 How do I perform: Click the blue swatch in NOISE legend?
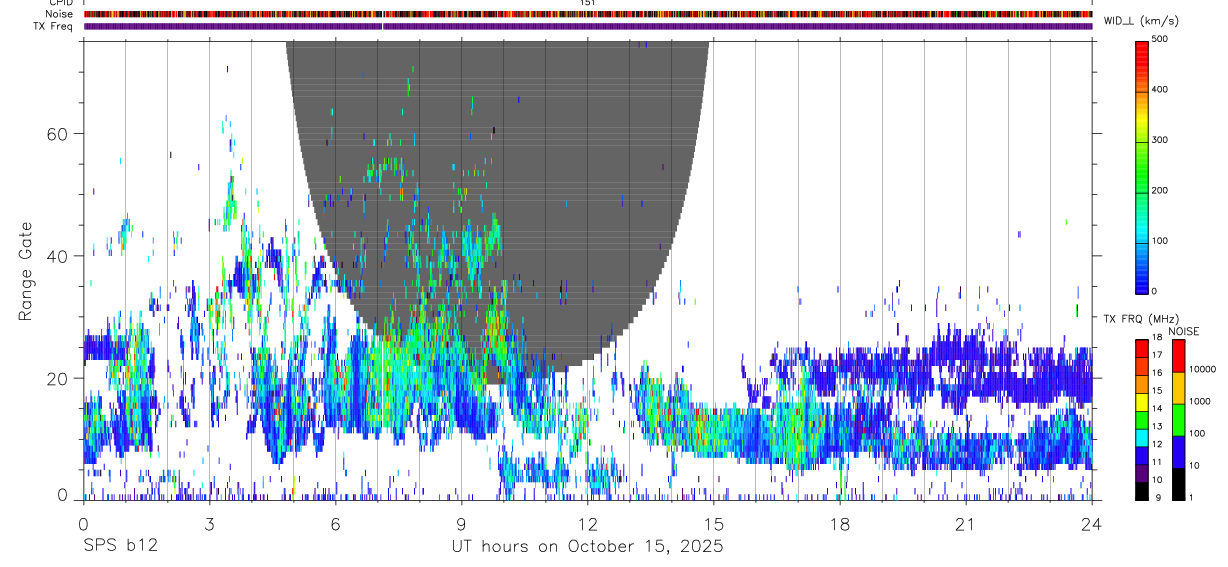(1178, 452)
